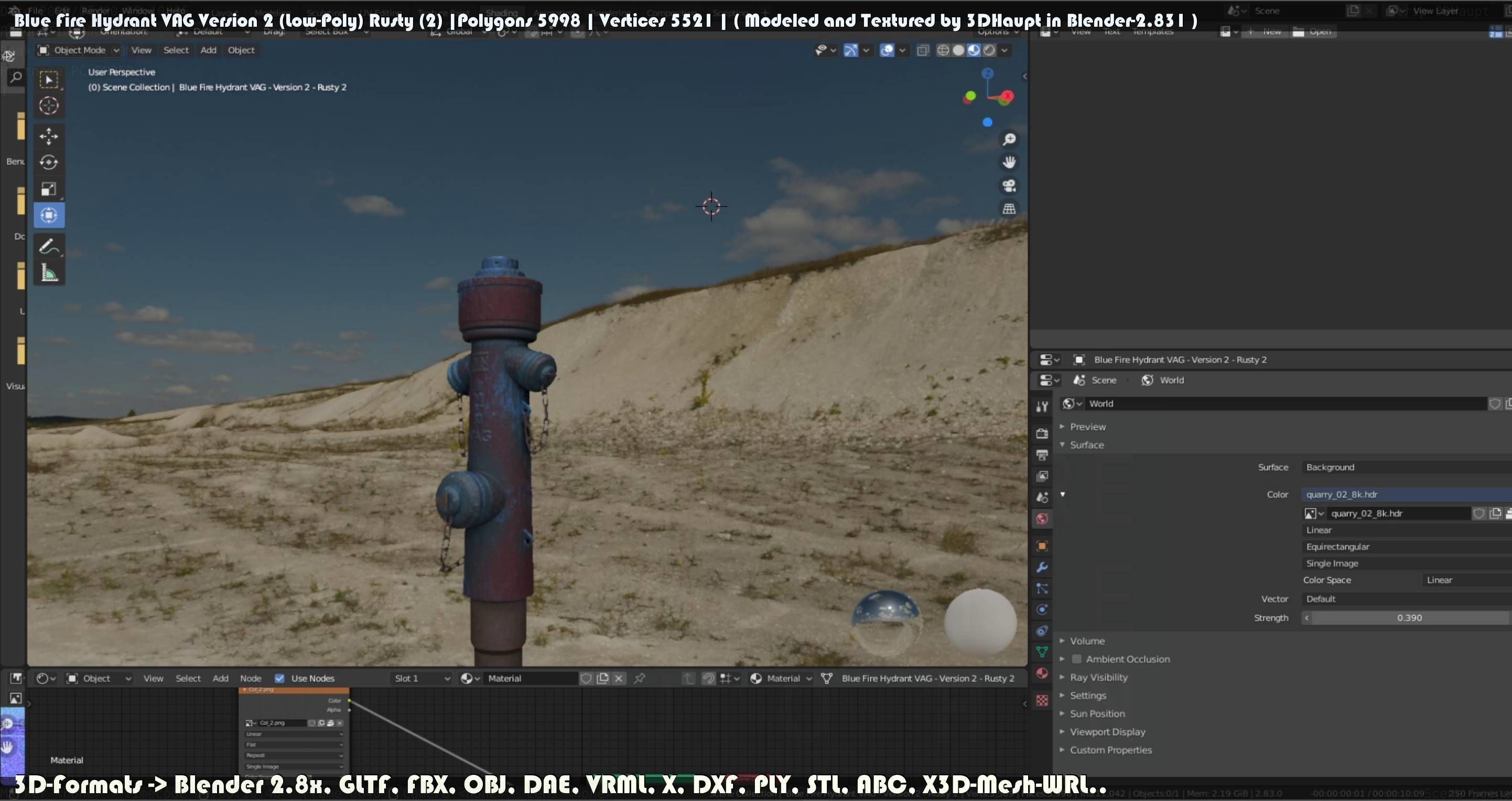Pick the Scale tool
1512x801 pixels.
[49, 189]
